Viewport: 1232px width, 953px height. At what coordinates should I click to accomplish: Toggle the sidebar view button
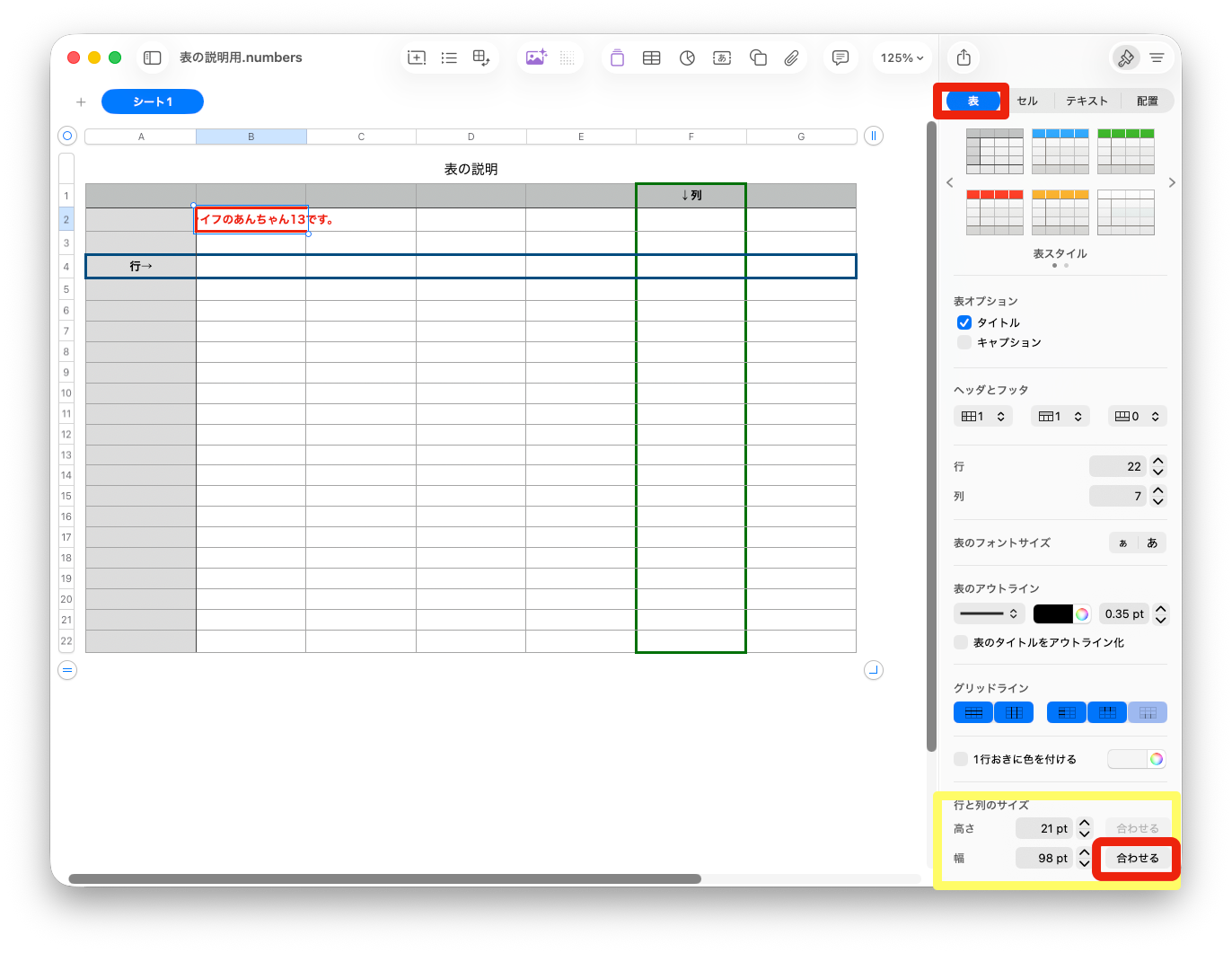[x=153, y=57]
